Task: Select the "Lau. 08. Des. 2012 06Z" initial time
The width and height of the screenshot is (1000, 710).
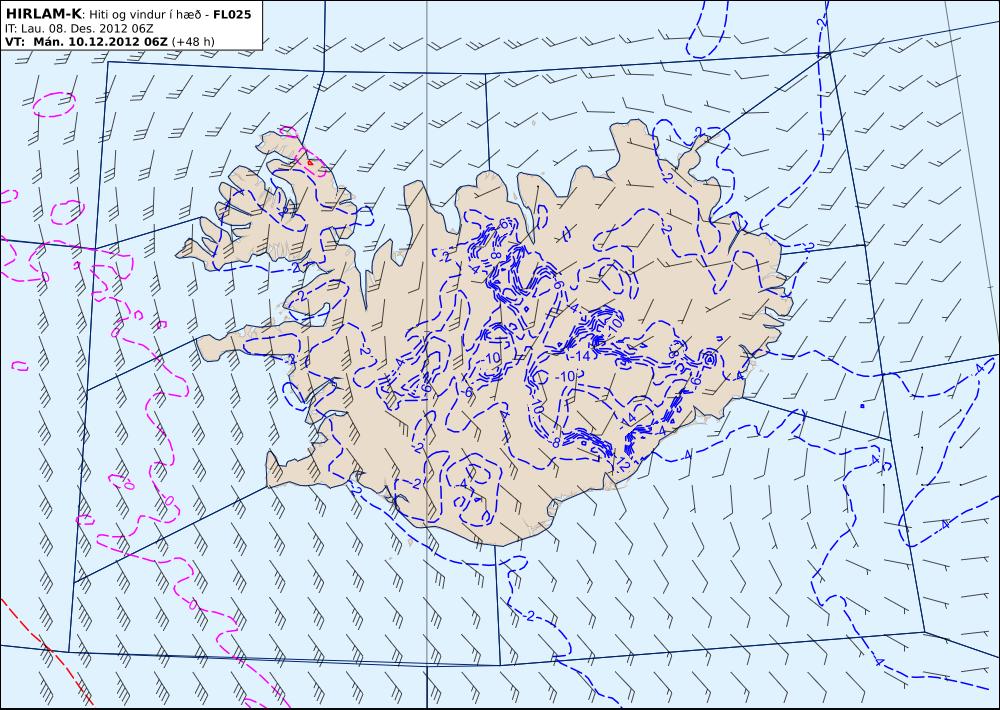Action: (x=87, y=29)
